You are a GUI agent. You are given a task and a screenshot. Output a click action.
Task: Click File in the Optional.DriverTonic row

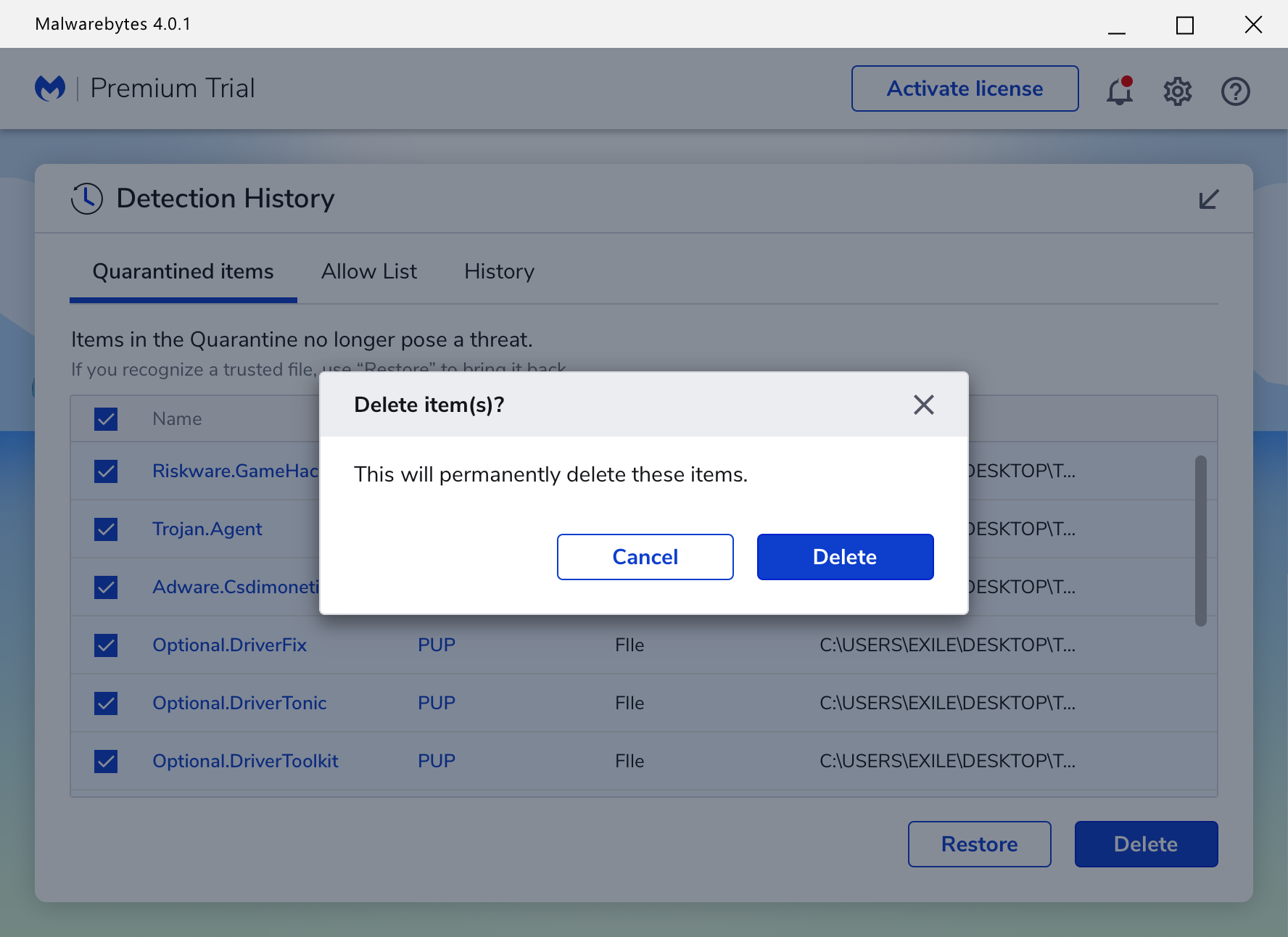[629, 703]
